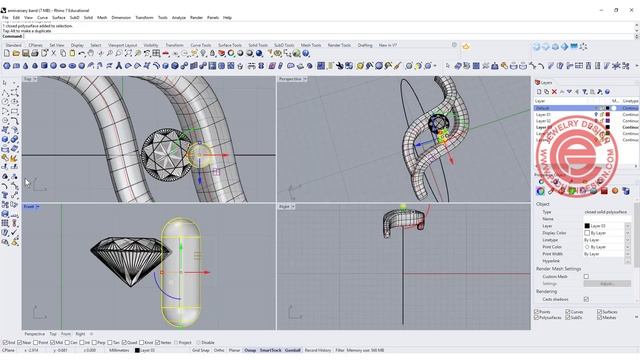Enable the Point osnap checkbox
Viewport: 640px width, 360px height.
(36, 343)
